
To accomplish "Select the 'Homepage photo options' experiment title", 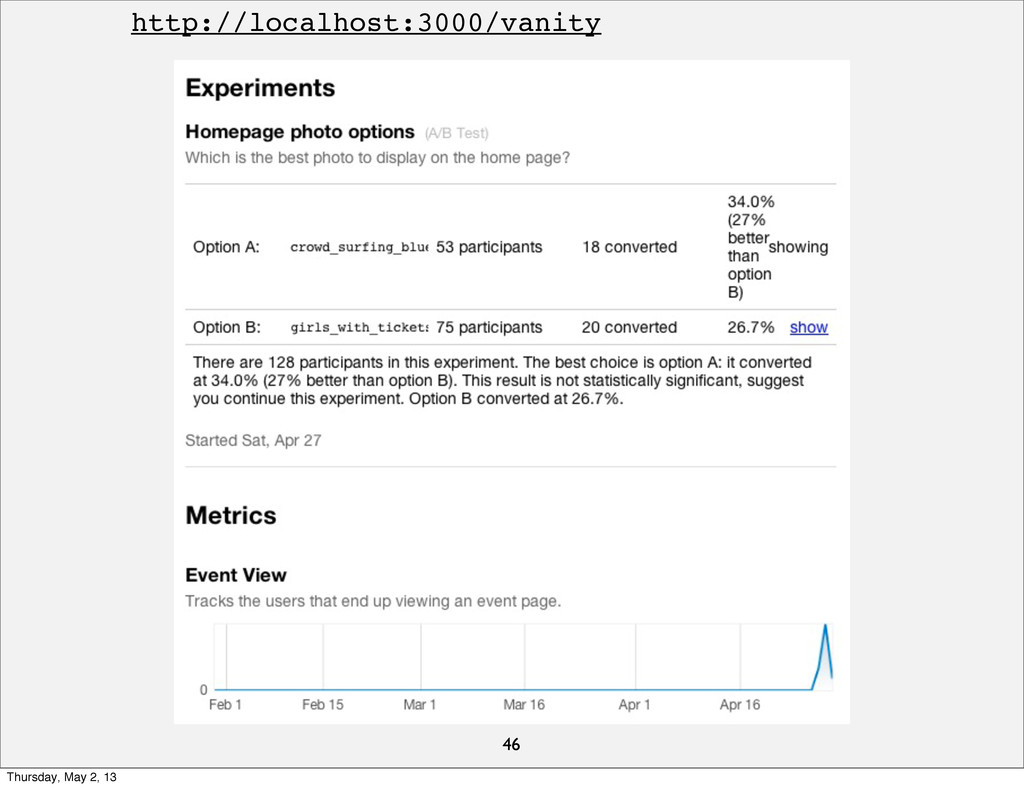I will click(300, 132).
